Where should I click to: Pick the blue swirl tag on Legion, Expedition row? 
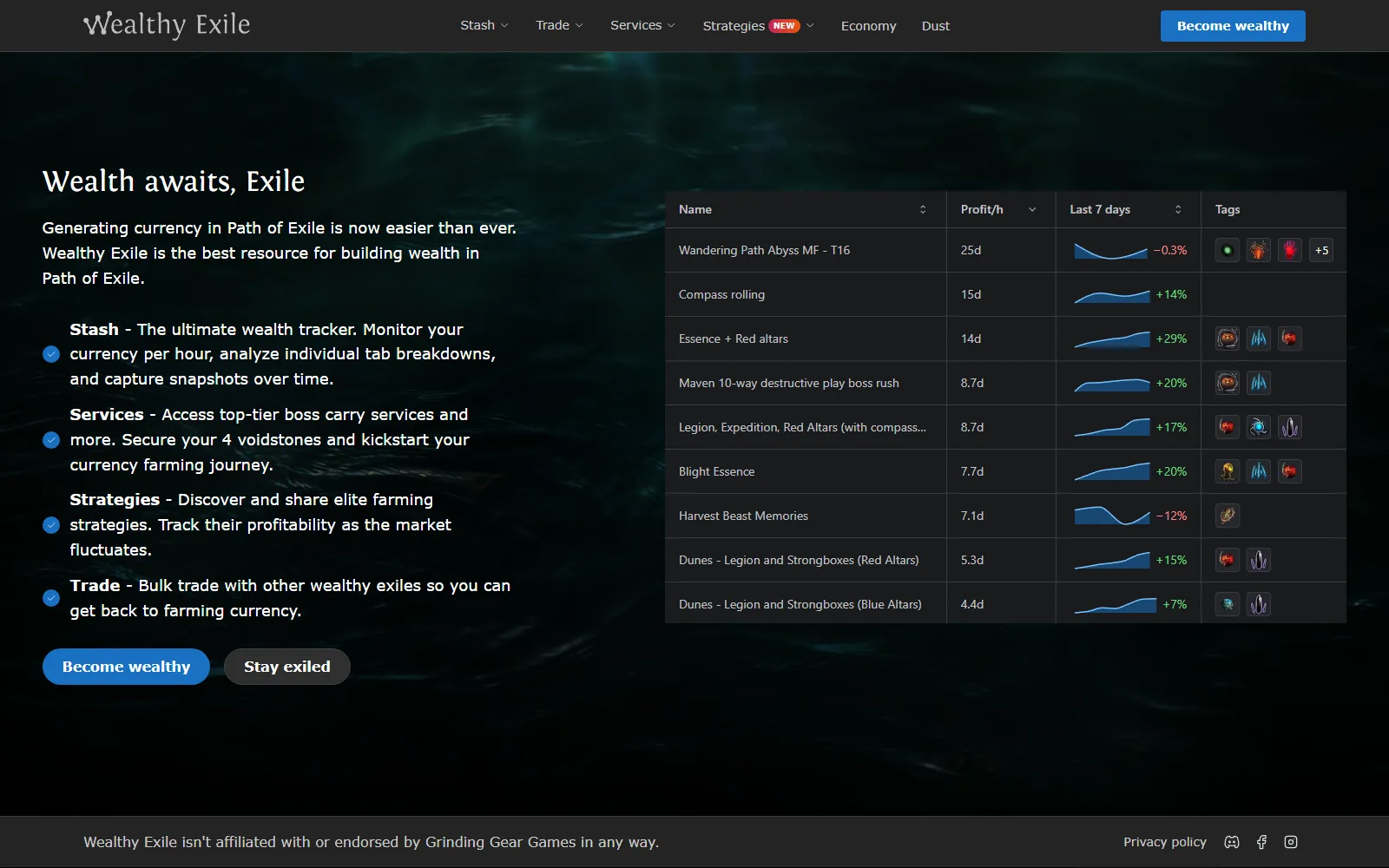(1259, 427)
